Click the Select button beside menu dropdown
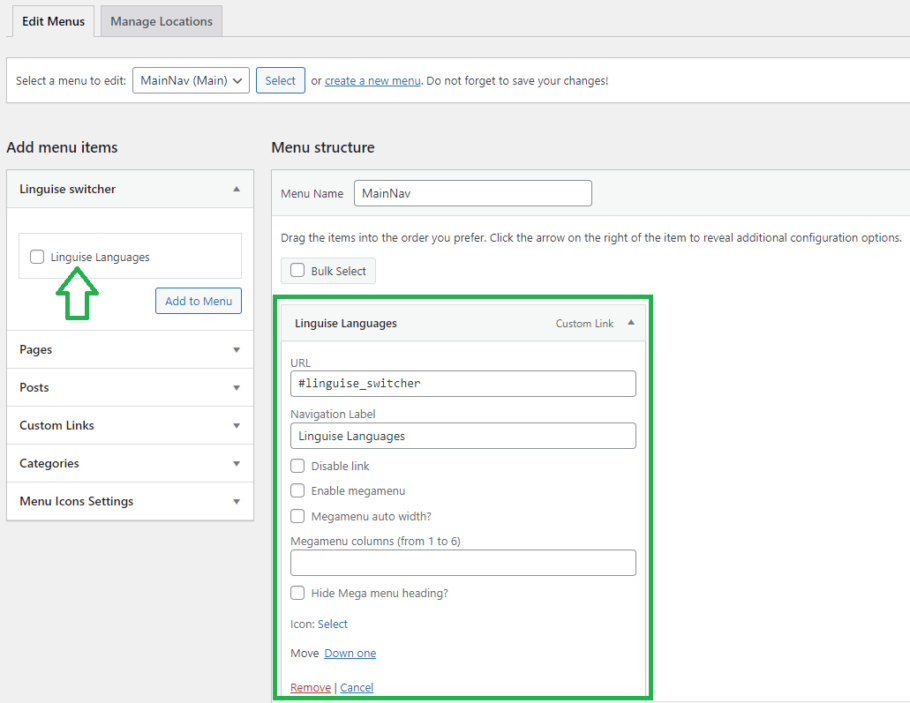Viewport: 910px width, 703px height. [280, 80]
